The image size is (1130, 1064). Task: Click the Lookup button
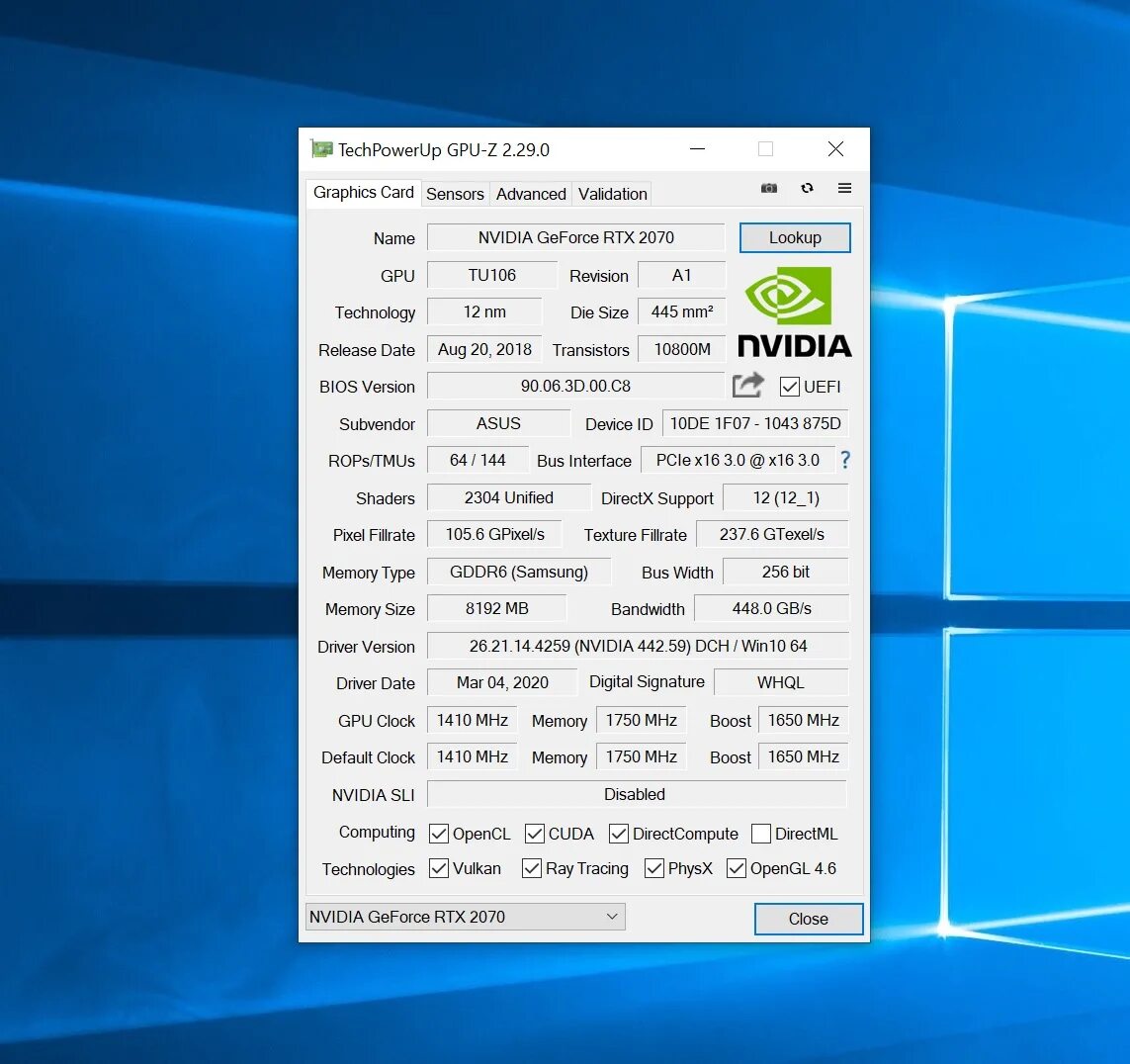(x=795, y=238)
